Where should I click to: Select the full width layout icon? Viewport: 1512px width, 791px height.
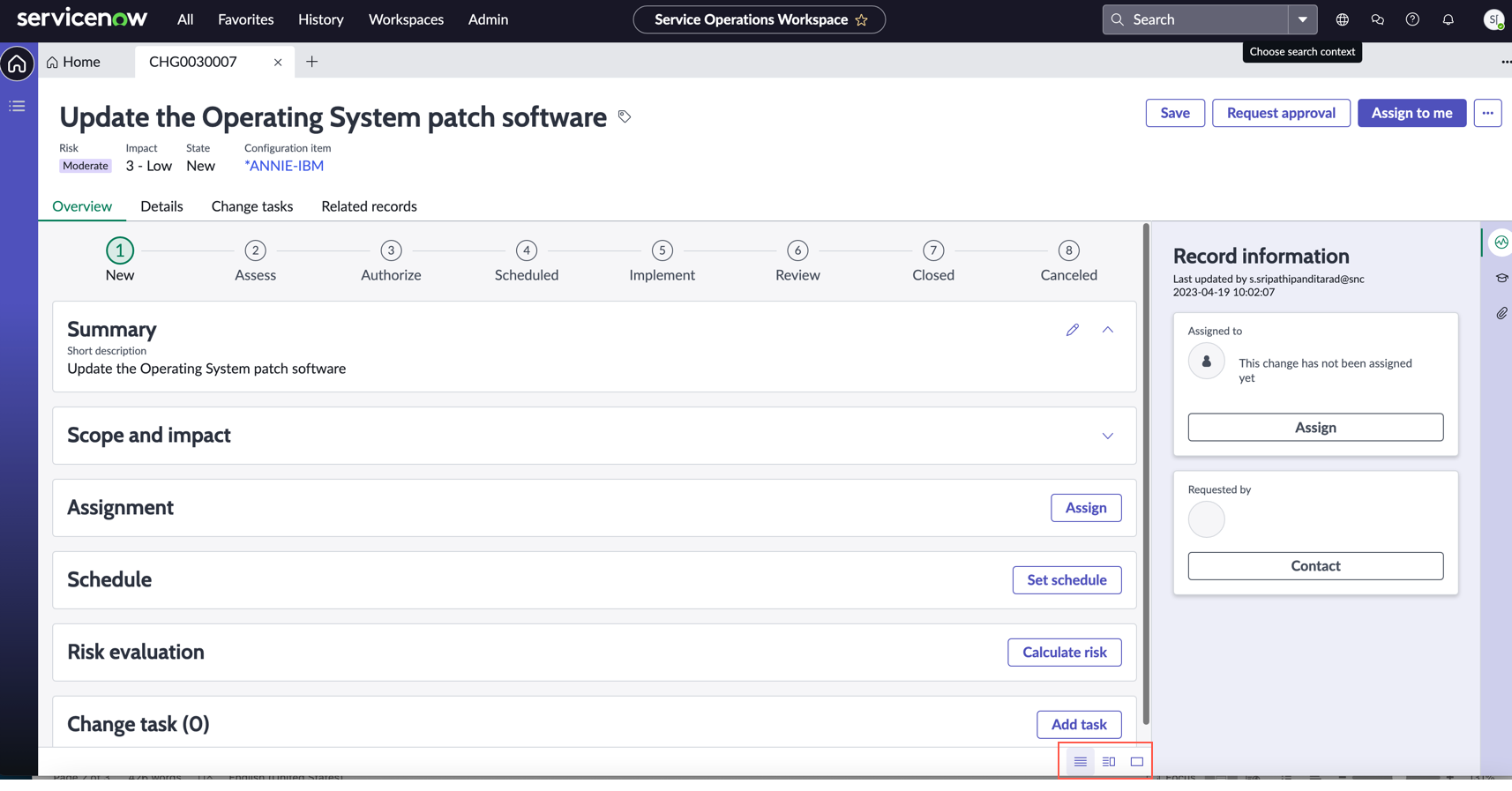coord(1137,762)
